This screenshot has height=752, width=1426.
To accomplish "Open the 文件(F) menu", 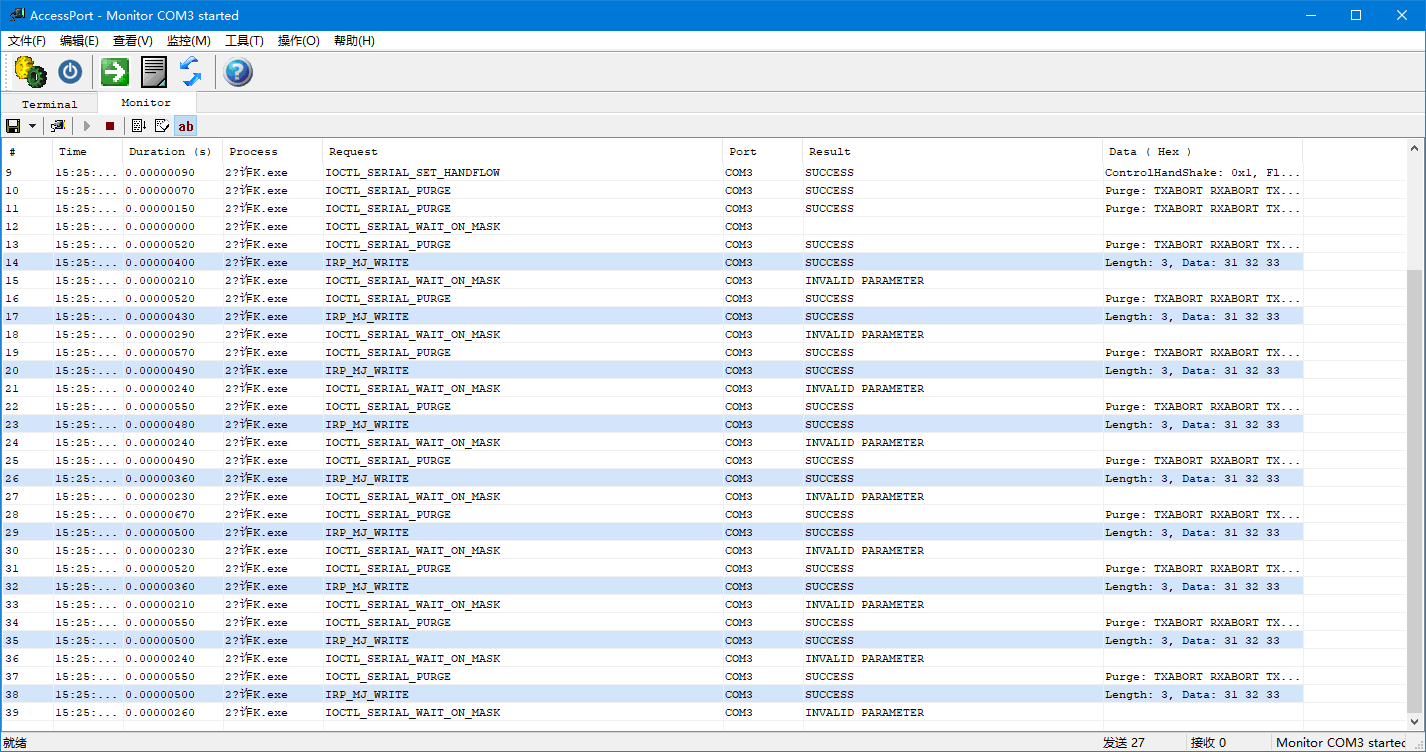I will [x=27, y=41].
